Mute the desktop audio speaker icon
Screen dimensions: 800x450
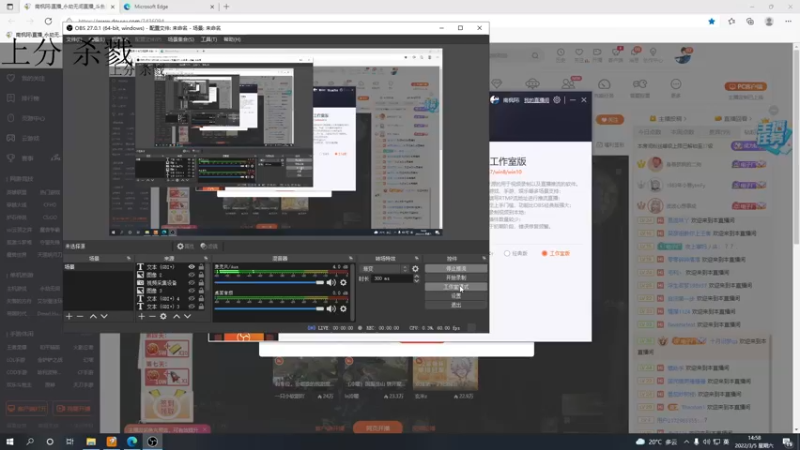pyautogui.click(x=331, y=309)
